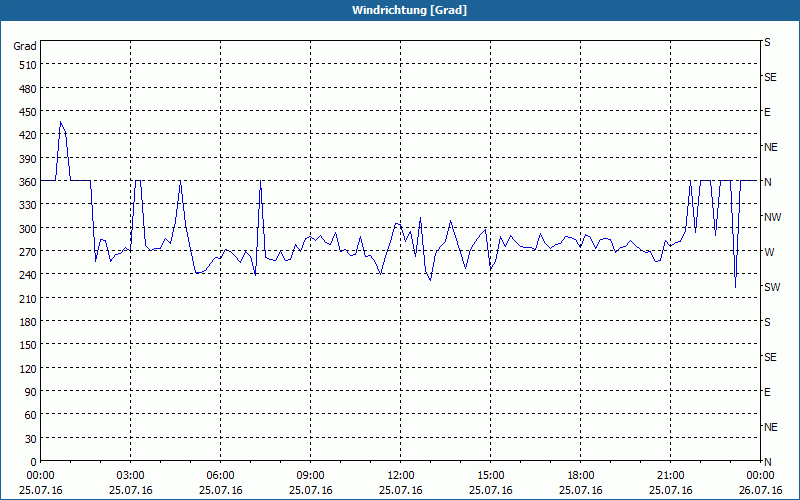The image size is (800, 500).
Task: Select the 06:00 time axis label
Action: pyautogui.click(x=220, y=476)
